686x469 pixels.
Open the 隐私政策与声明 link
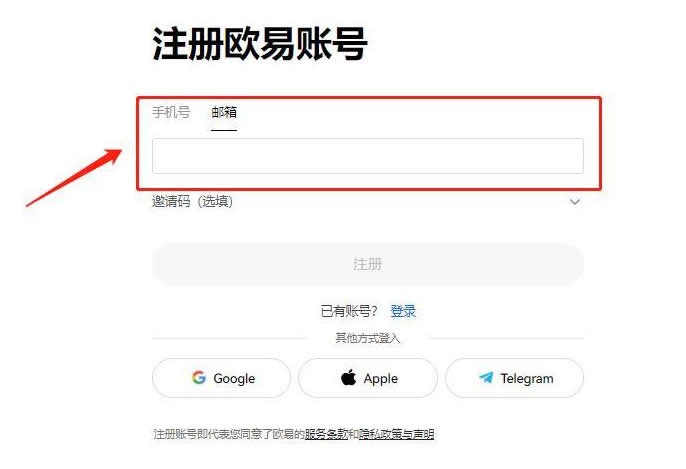point(396,434)
